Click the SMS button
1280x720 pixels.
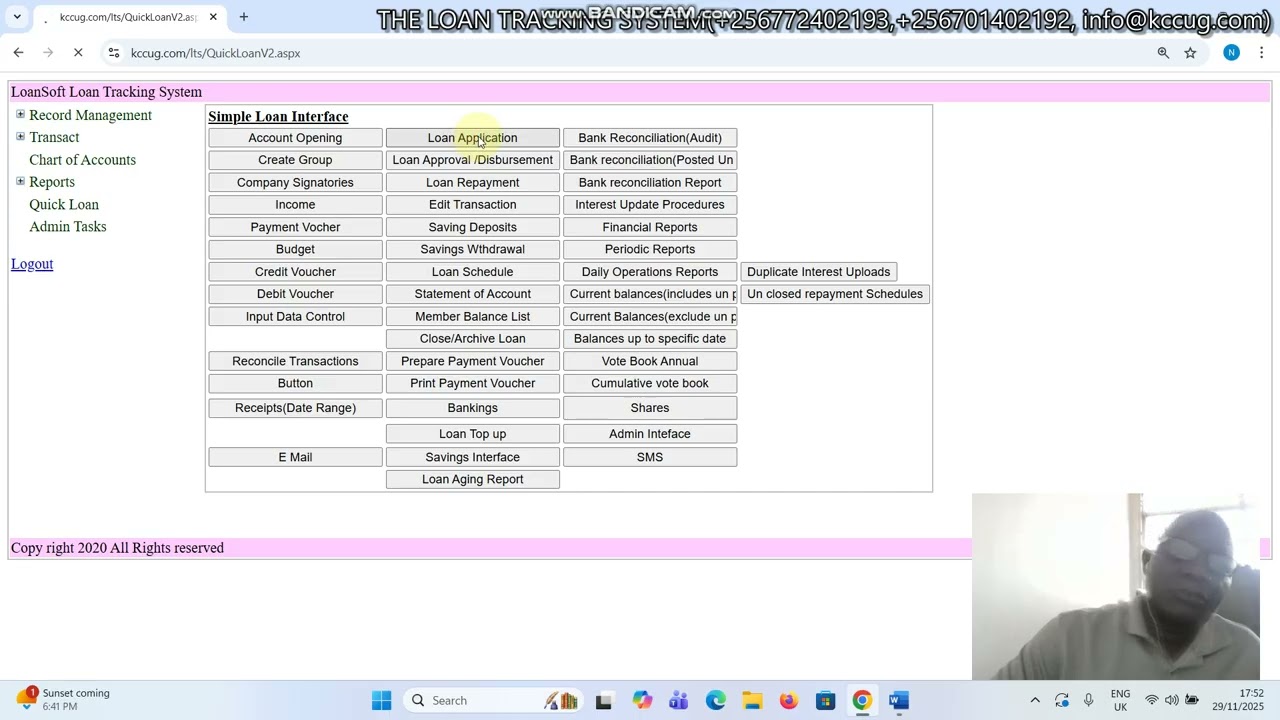click(650, 457)
